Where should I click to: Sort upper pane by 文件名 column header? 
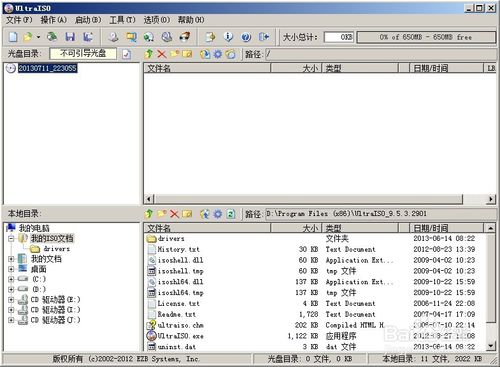pos(207,68)
